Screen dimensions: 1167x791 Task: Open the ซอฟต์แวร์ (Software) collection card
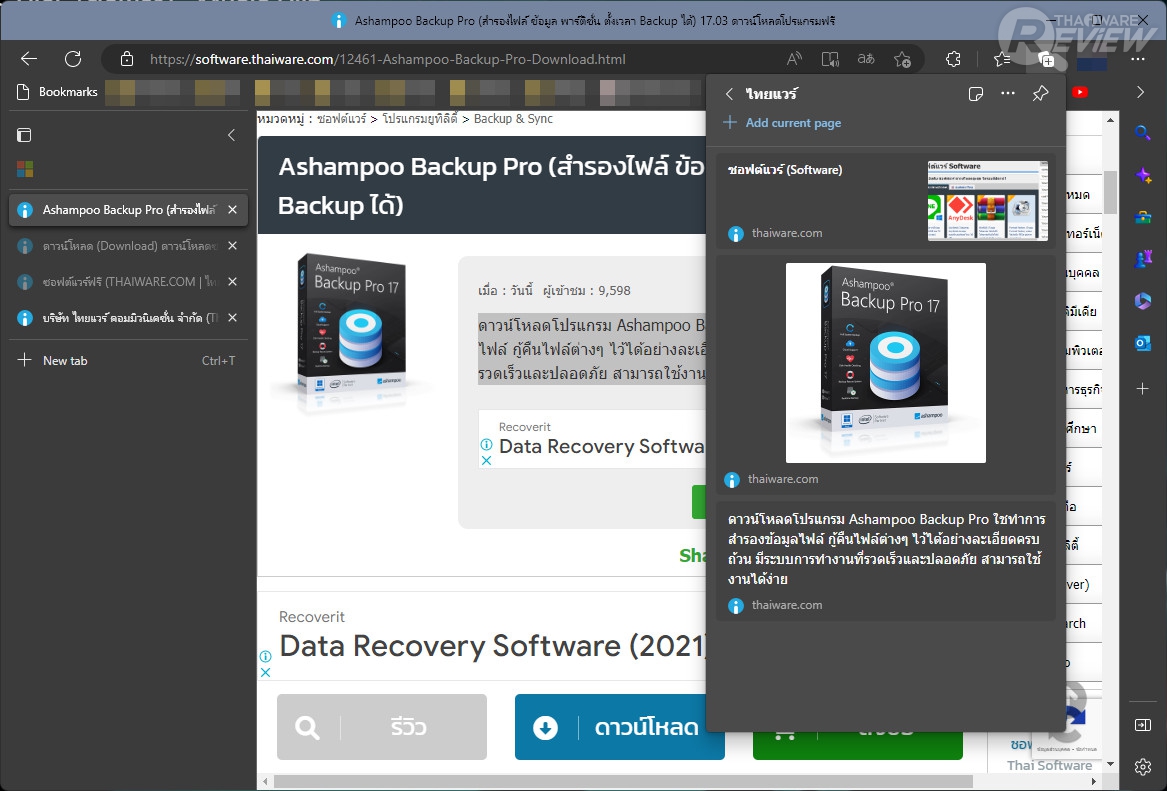click(886, 201)
